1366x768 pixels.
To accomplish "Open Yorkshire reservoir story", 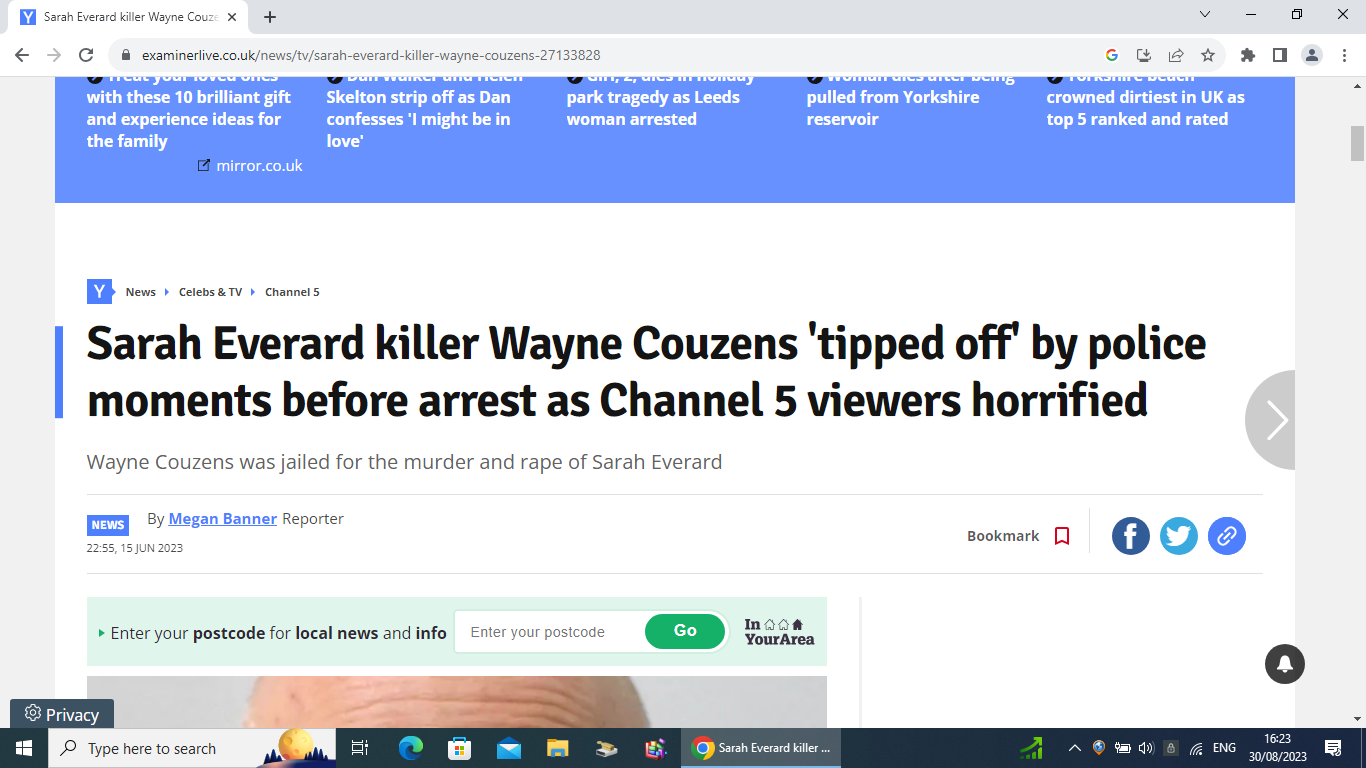I will 910,97.
